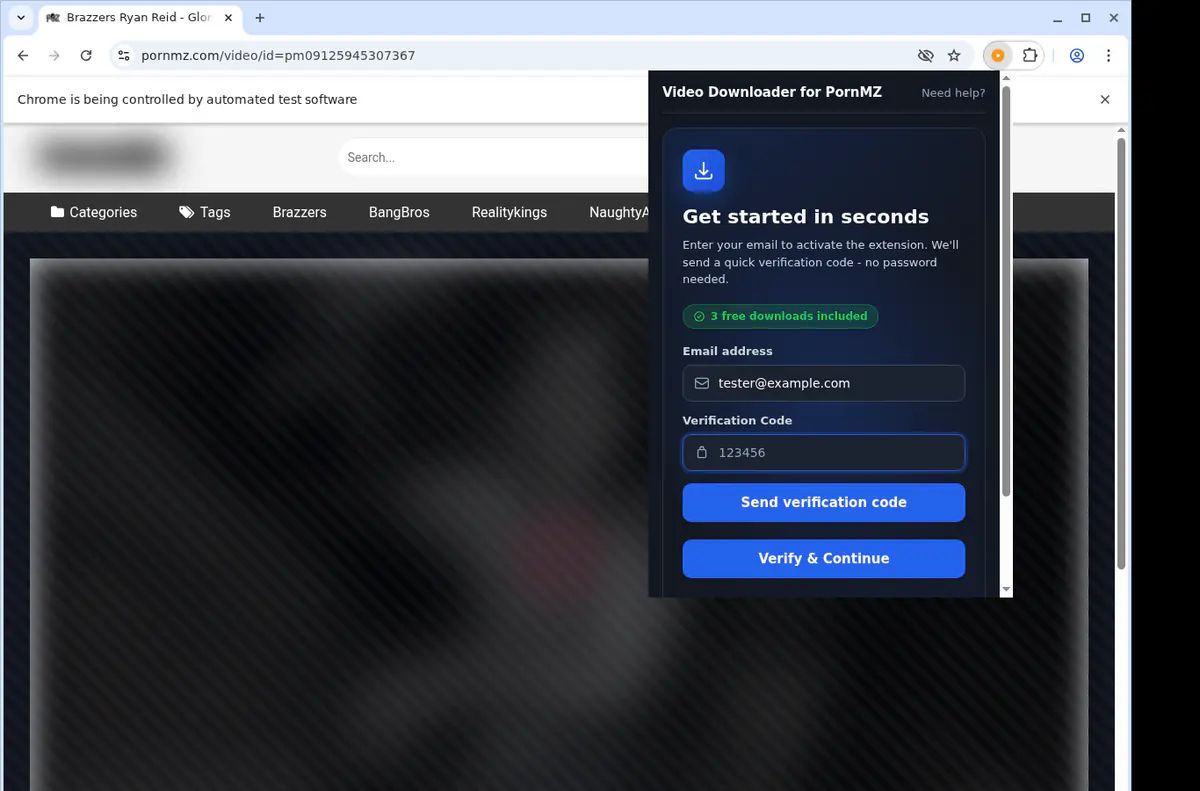Open the Categories menu item
Image resolution: width=1200 pixels, height=791 pixels.
94,212
